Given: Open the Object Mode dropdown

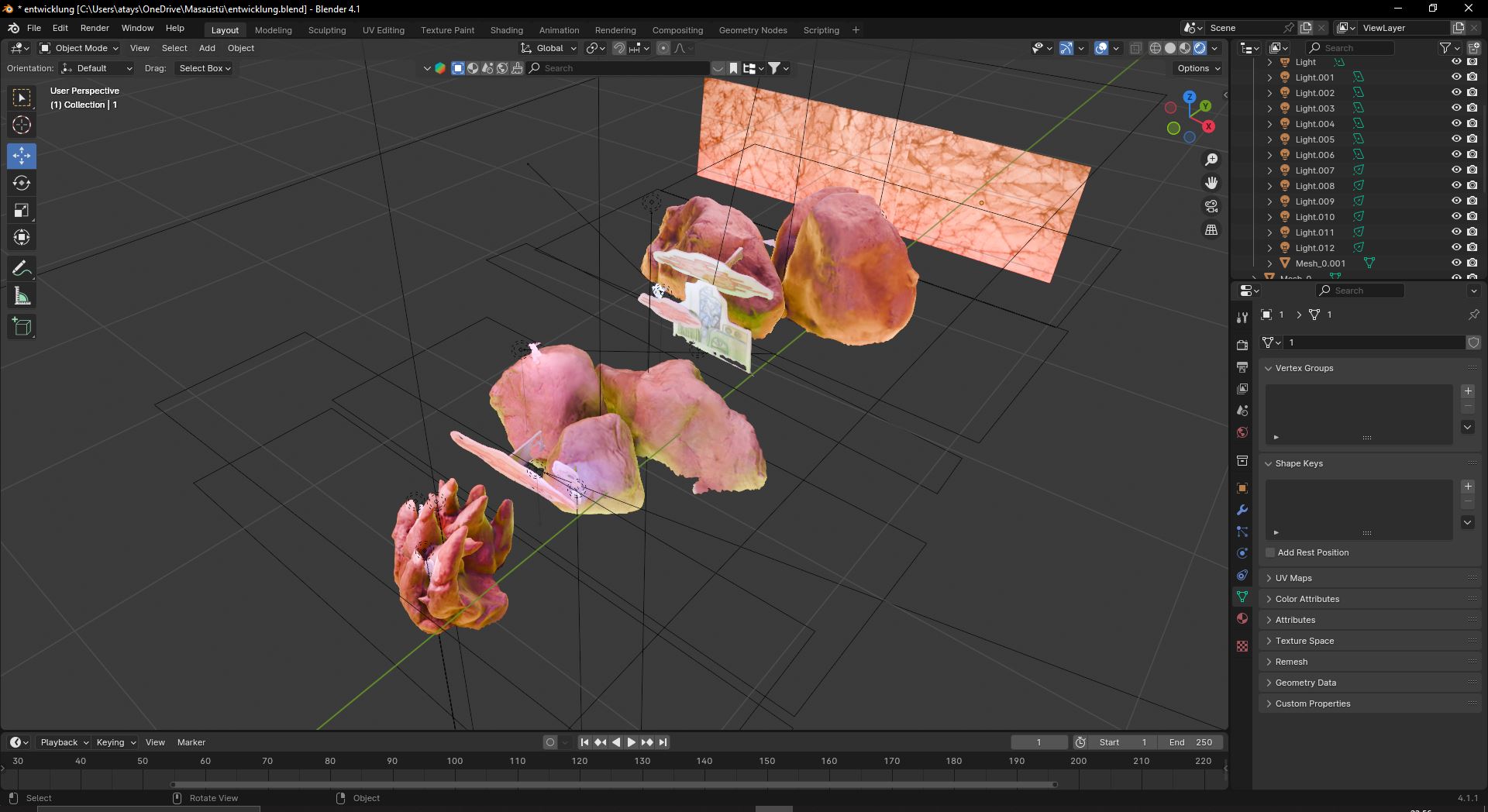Looking at the screenshot, I should (x=79, y=48).
